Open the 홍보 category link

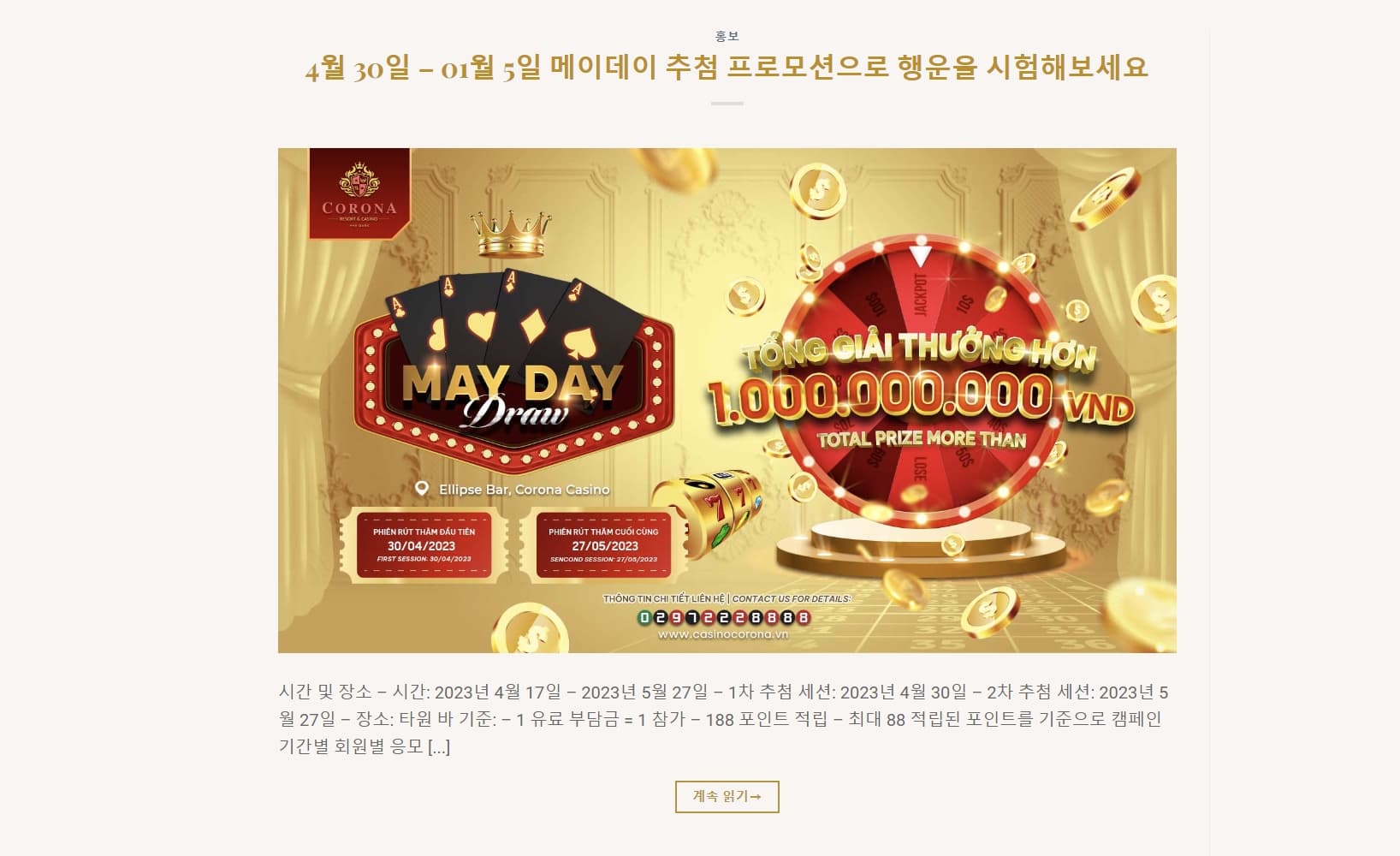coord(727,36)
